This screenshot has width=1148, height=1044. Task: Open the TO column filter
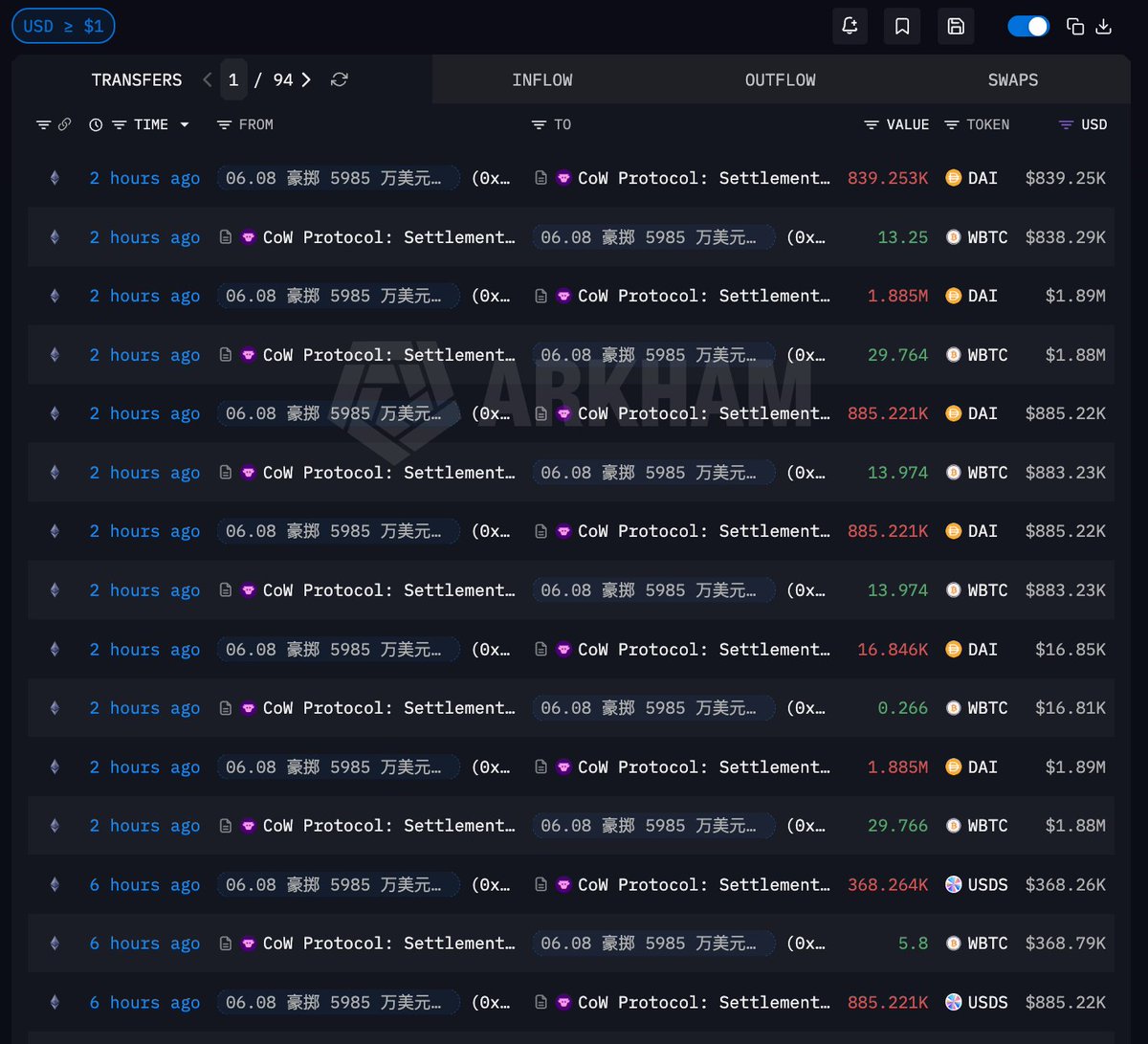540,125
